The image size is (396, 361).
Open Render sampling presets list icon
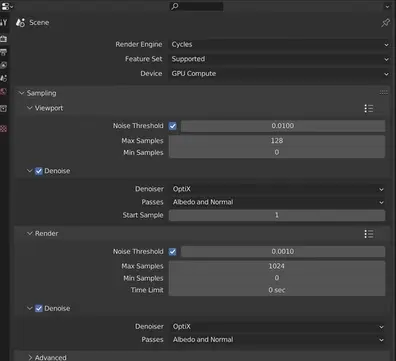click(x=369, y=234)
